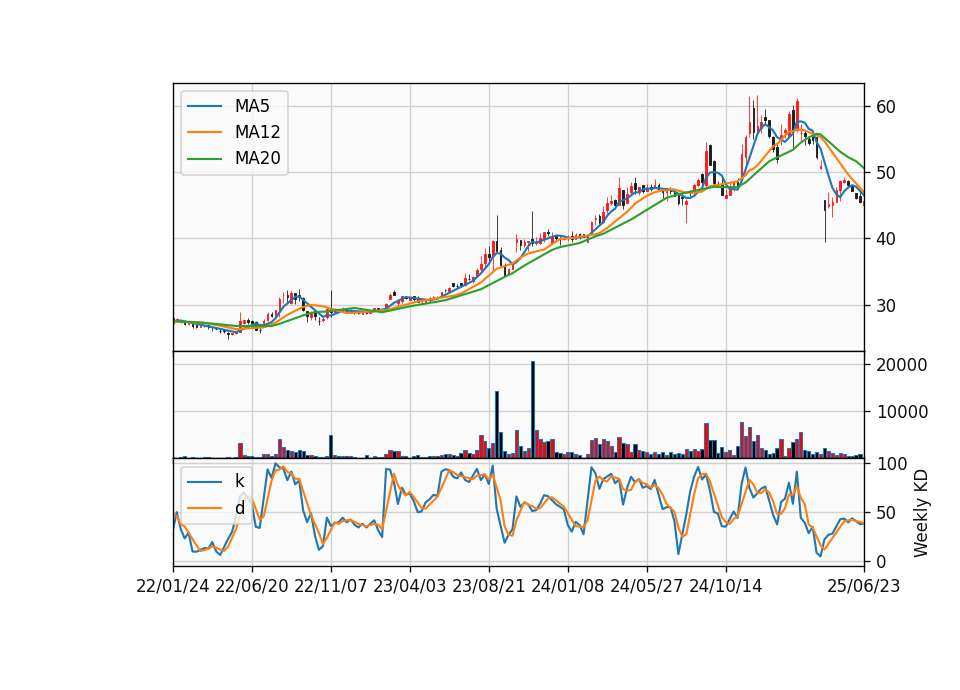Click the KD axis label 50

885,512
